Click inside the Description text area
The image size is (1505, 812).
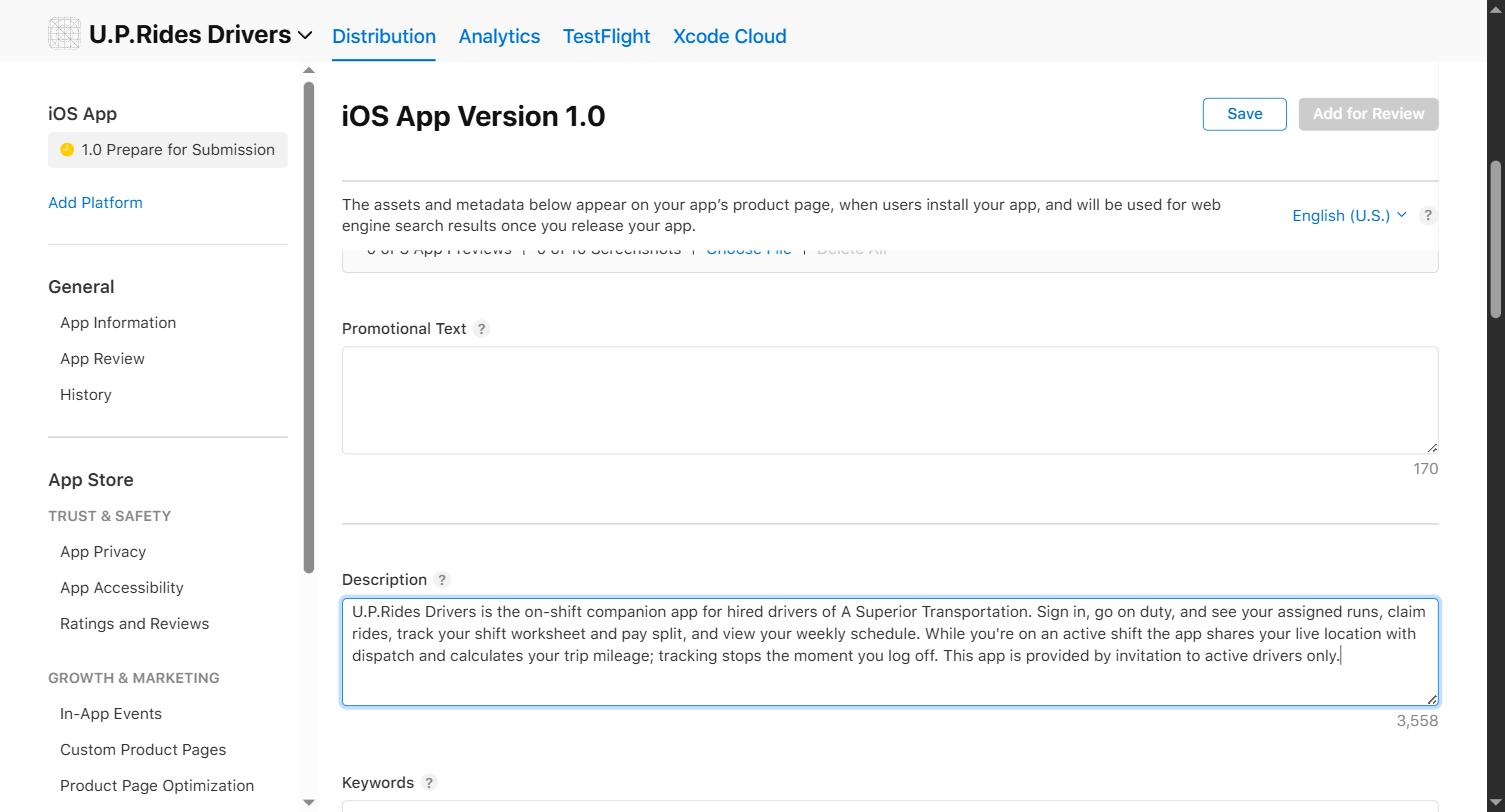pyautogui.click(x=890, y=652)
